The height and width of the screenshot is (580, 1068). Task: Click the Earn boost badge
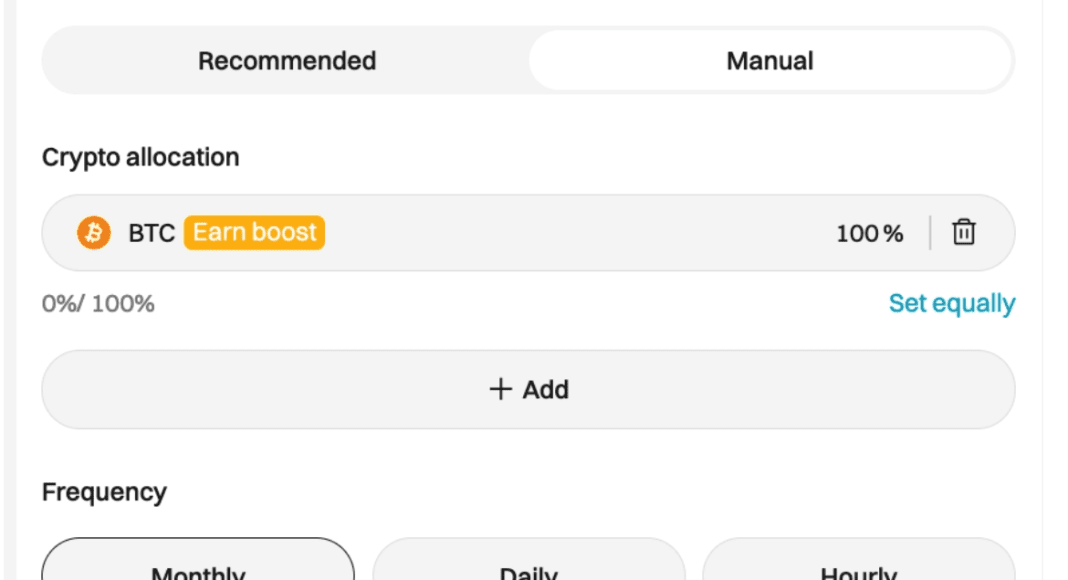[x=254, y=233]
